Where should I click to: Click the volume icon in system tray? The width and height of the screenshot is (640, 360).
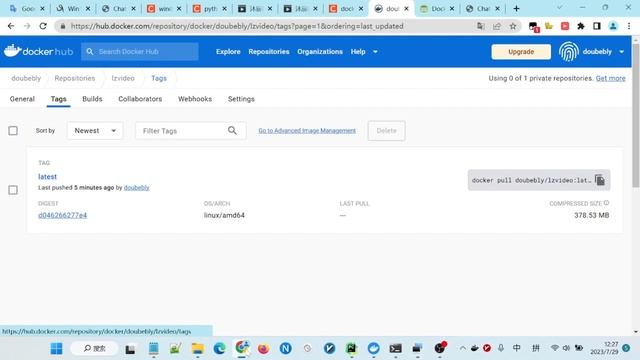click(x=566, y=348)
